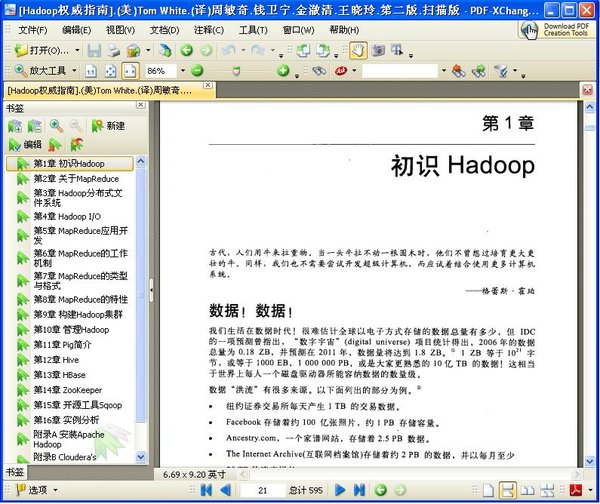This screenshot has height=504, width=600.
Task: Click the green zoom-in plus button
Action: click(283, 72)
